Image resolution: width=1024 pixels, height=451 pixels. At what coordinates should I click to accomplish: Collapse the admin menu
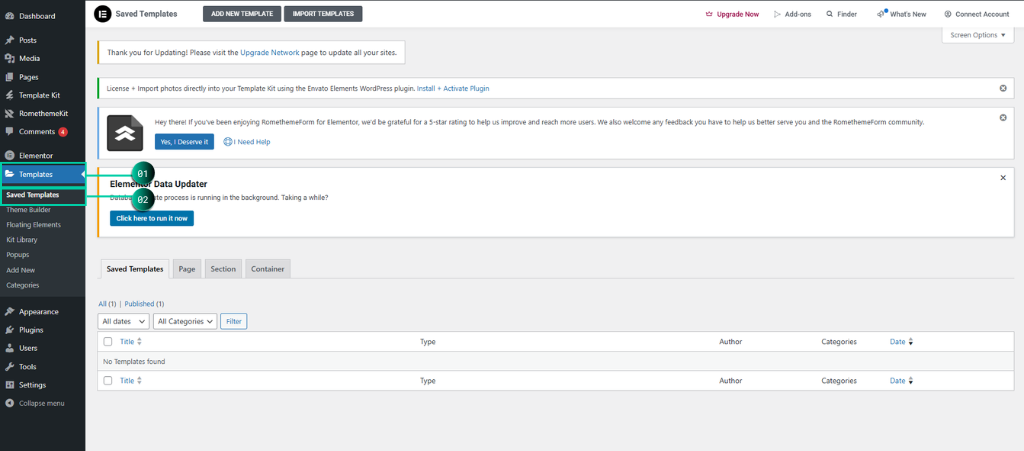(35, 403)
